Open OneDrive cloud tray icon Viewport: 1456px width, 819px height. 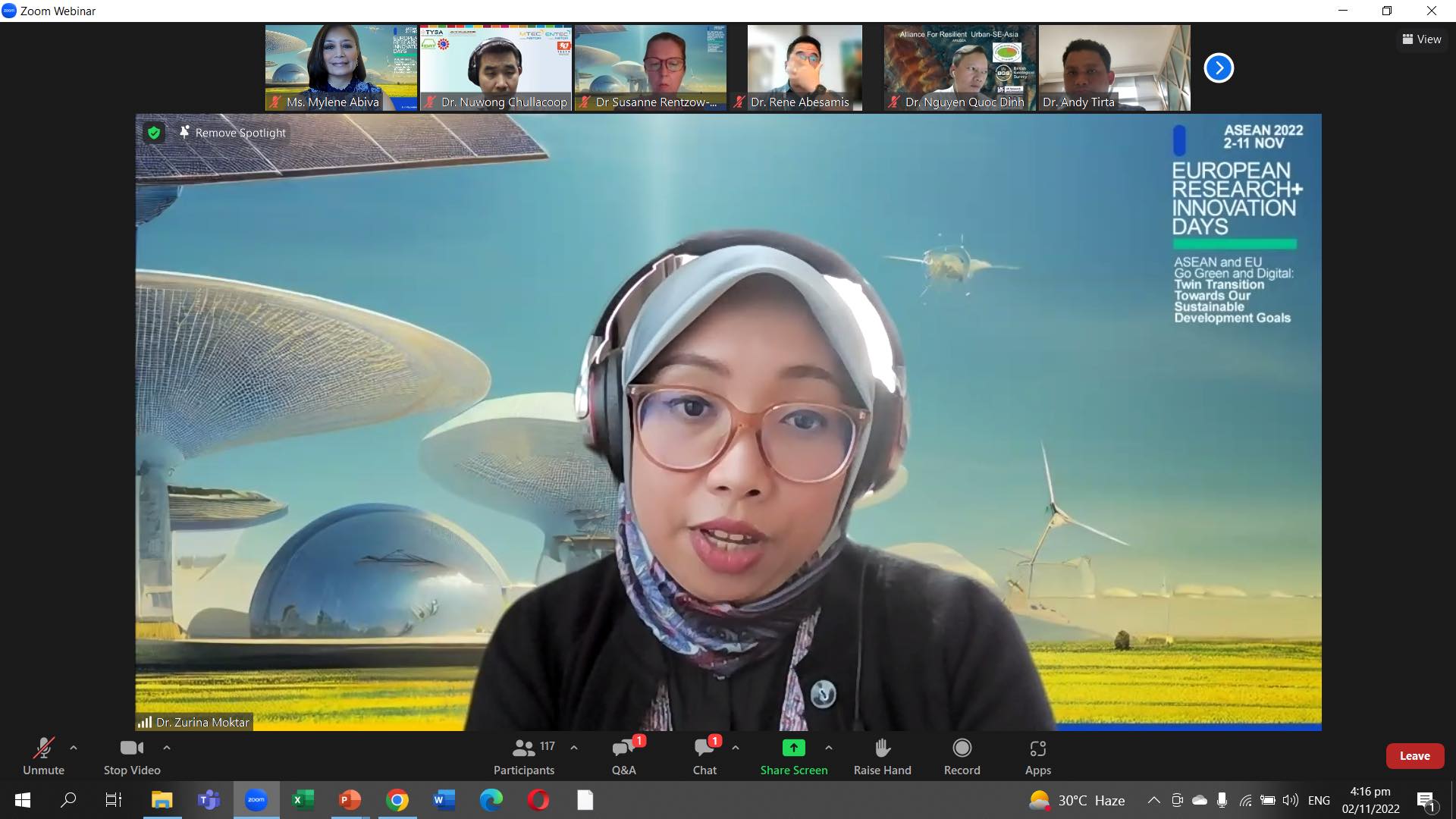[x=1200, y=800]
